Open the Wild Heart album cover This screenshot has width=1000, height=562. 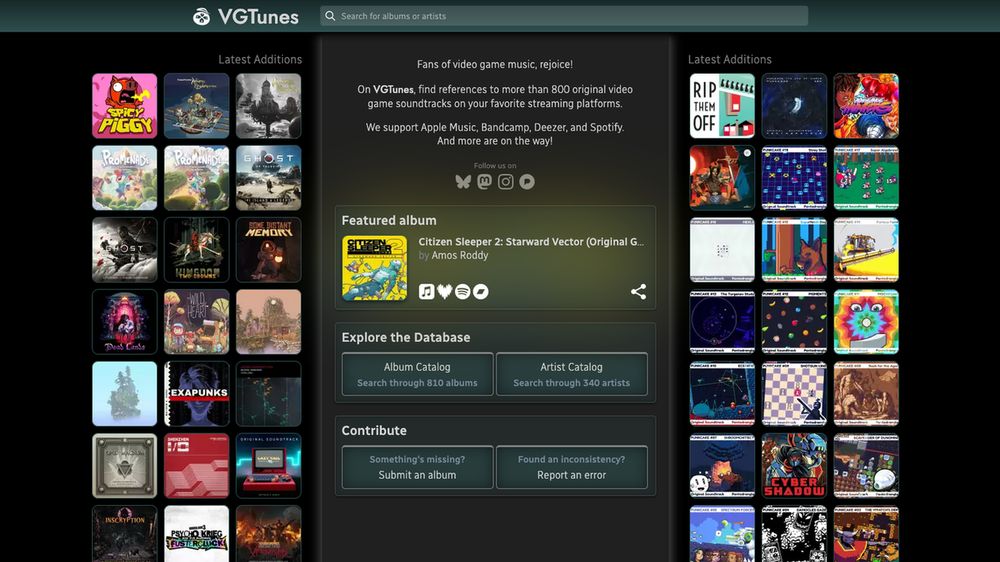pos(196,322)
